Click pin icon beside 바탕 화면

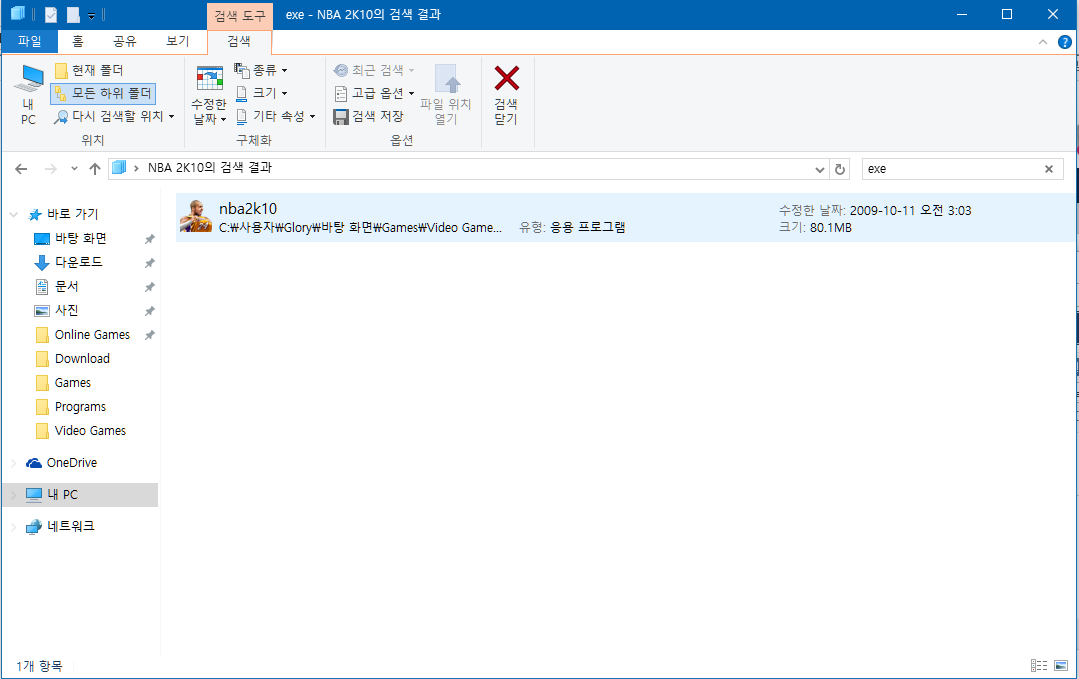tap(149, 239)
